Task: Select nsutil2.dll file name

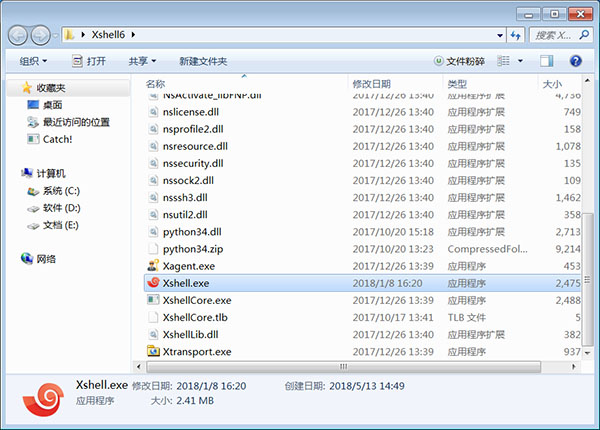Action: pos(185,215)
